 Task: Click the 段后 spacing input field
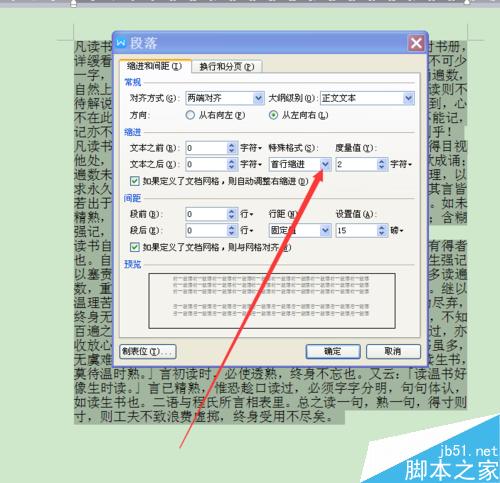click(x=206, y=230)
